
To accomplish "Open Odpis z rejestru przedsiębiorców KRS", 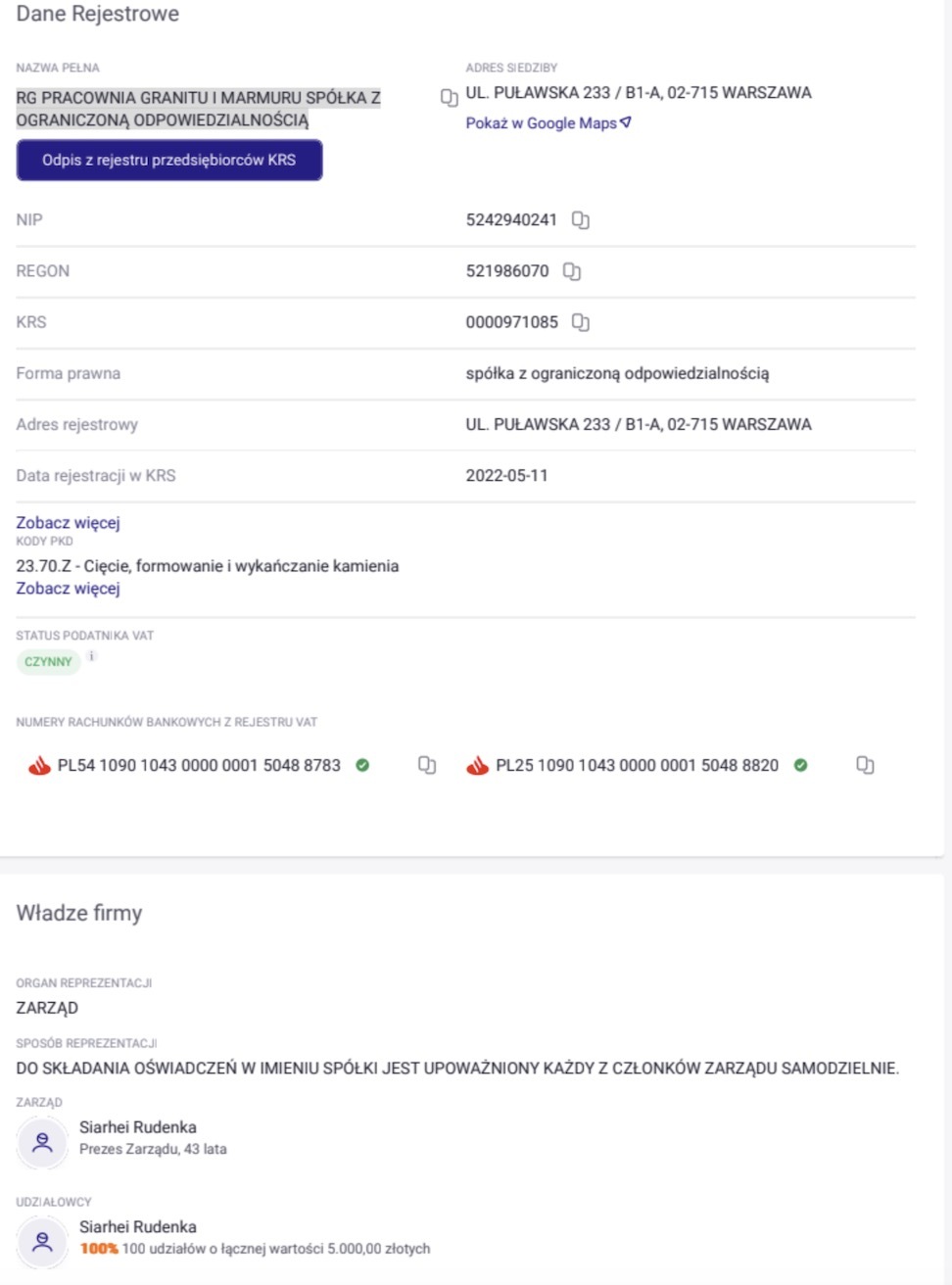I will point(168,161).
